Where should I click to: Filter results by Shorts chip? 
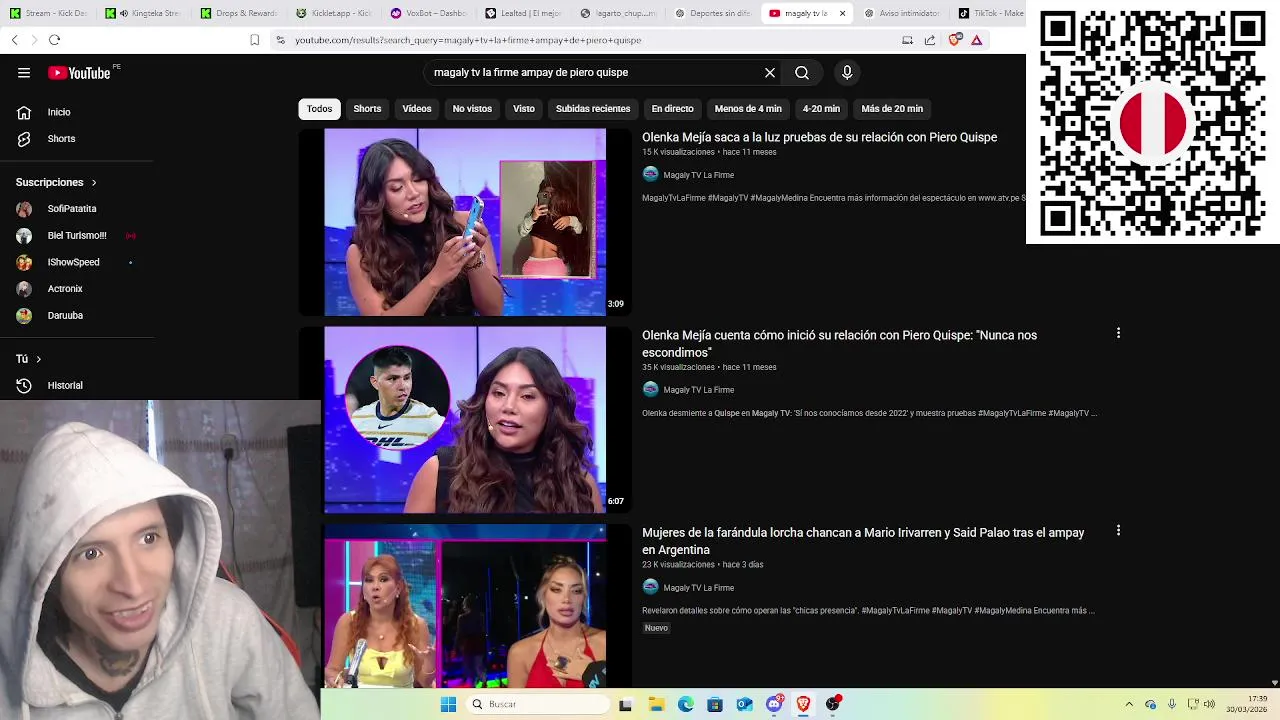[x=367, y=109]
